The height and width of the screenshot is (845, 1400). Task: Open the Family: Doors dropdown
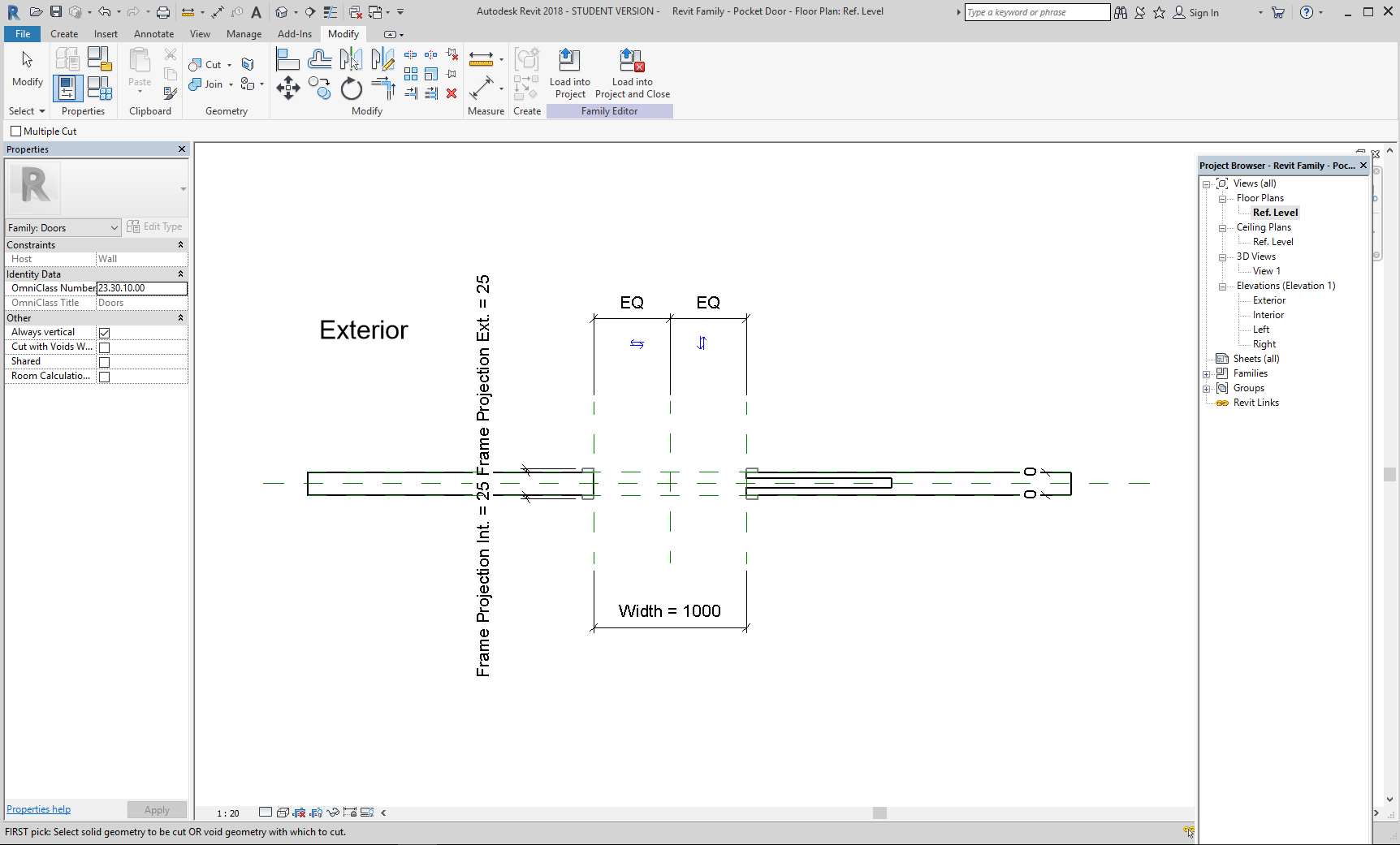tap(63, 228)
